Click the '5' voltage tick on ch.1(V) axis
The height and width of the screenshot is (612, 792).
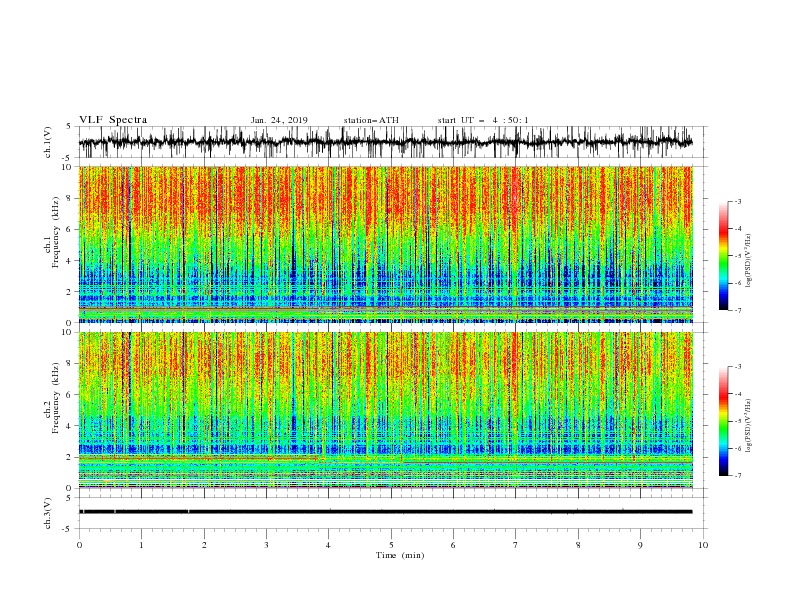click(69, 126)
